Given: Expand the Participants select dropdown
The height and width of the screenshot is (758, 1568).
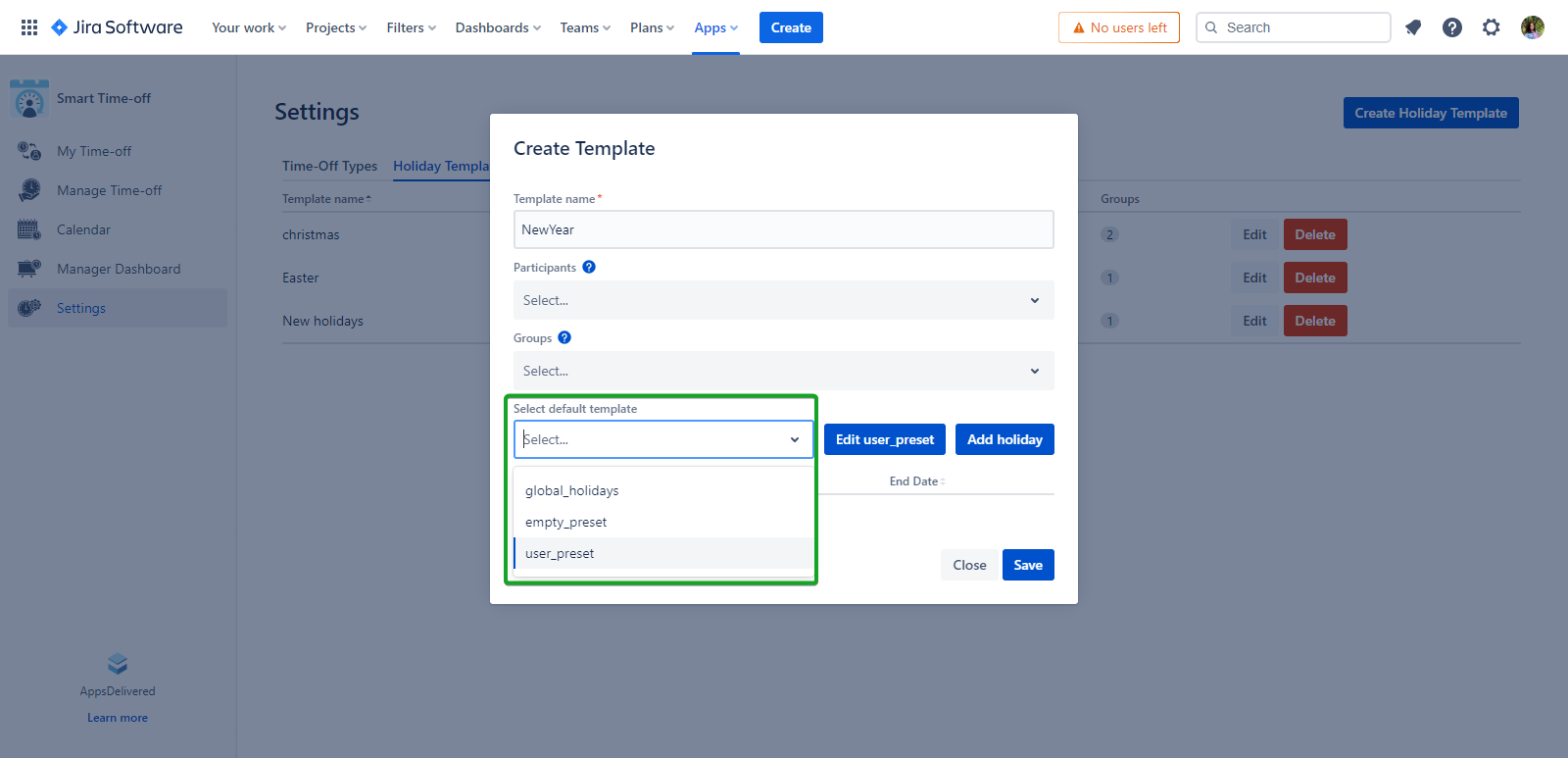Looking at the screenshot, I should click(x=783, y=300).
